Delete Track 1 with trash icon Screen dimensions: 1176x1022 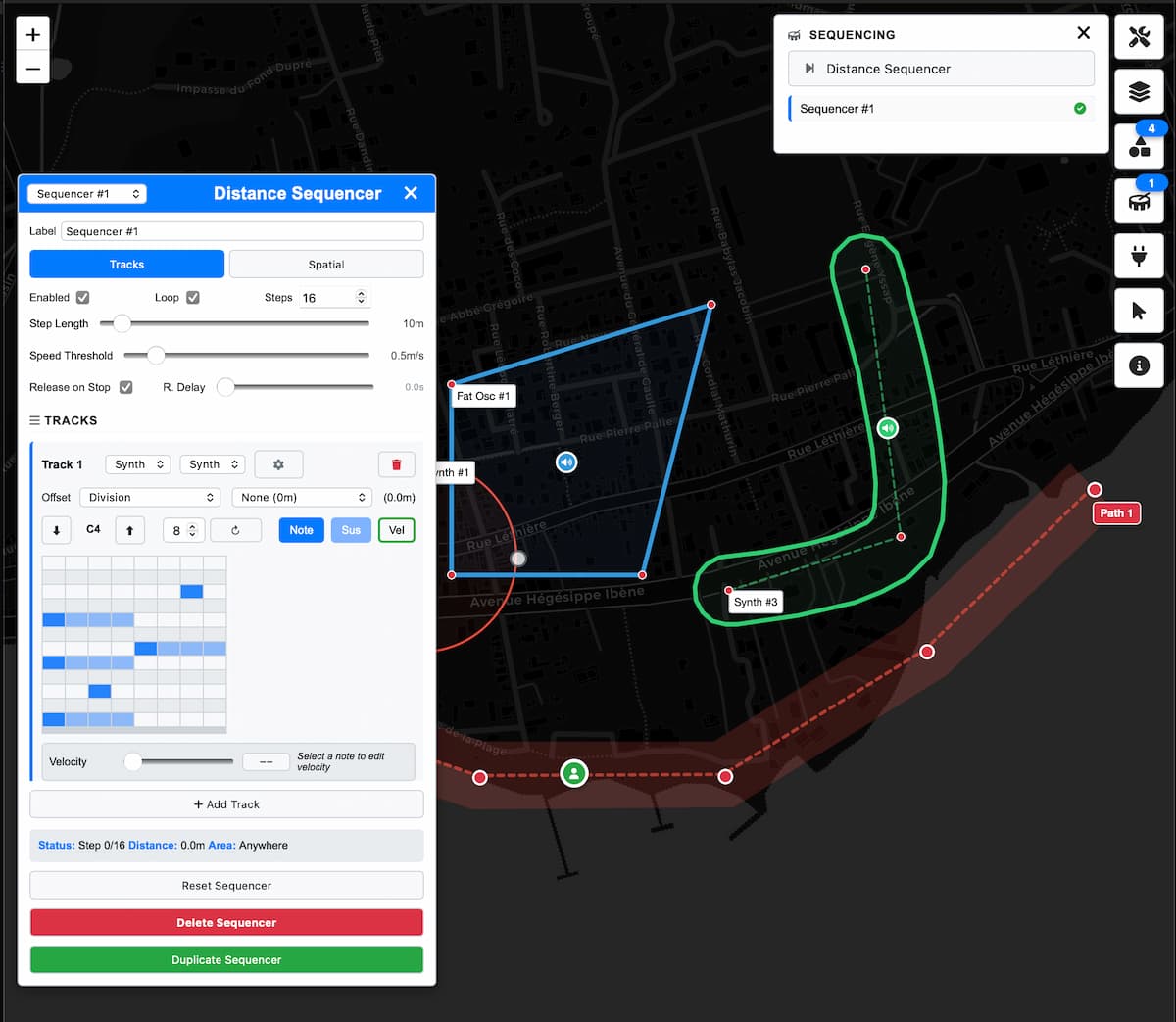click(x=396, y=464)
